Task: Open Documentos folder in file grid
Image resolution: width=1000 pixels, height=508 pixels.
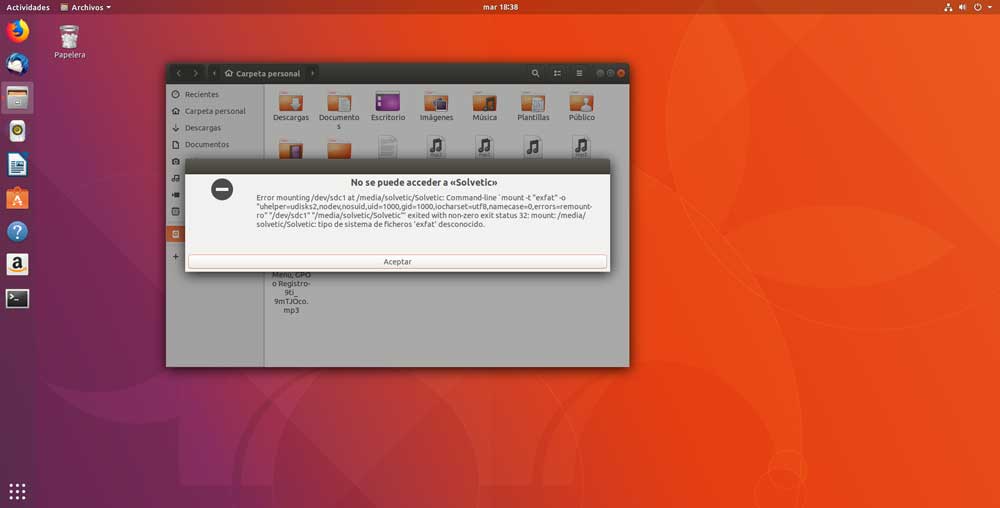Action: click(339, 110)
